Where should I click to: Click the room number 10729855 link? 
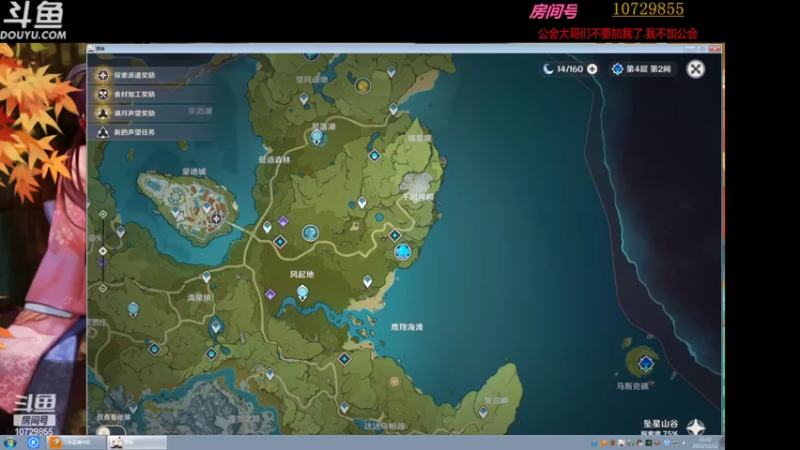pos(648,9)
